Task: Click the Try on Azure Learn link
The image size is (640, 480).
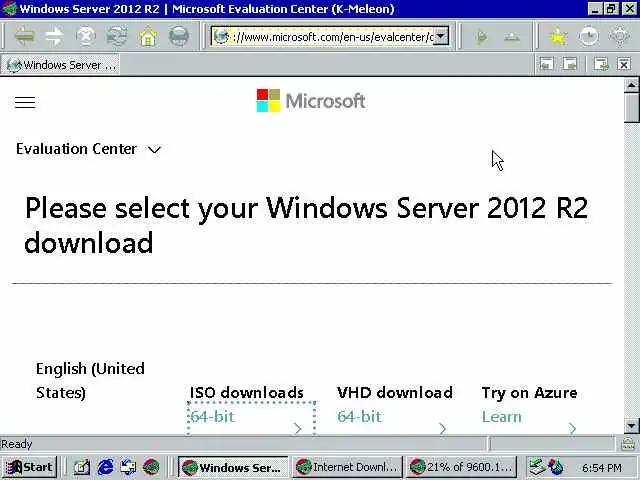Action: point(502,417)
